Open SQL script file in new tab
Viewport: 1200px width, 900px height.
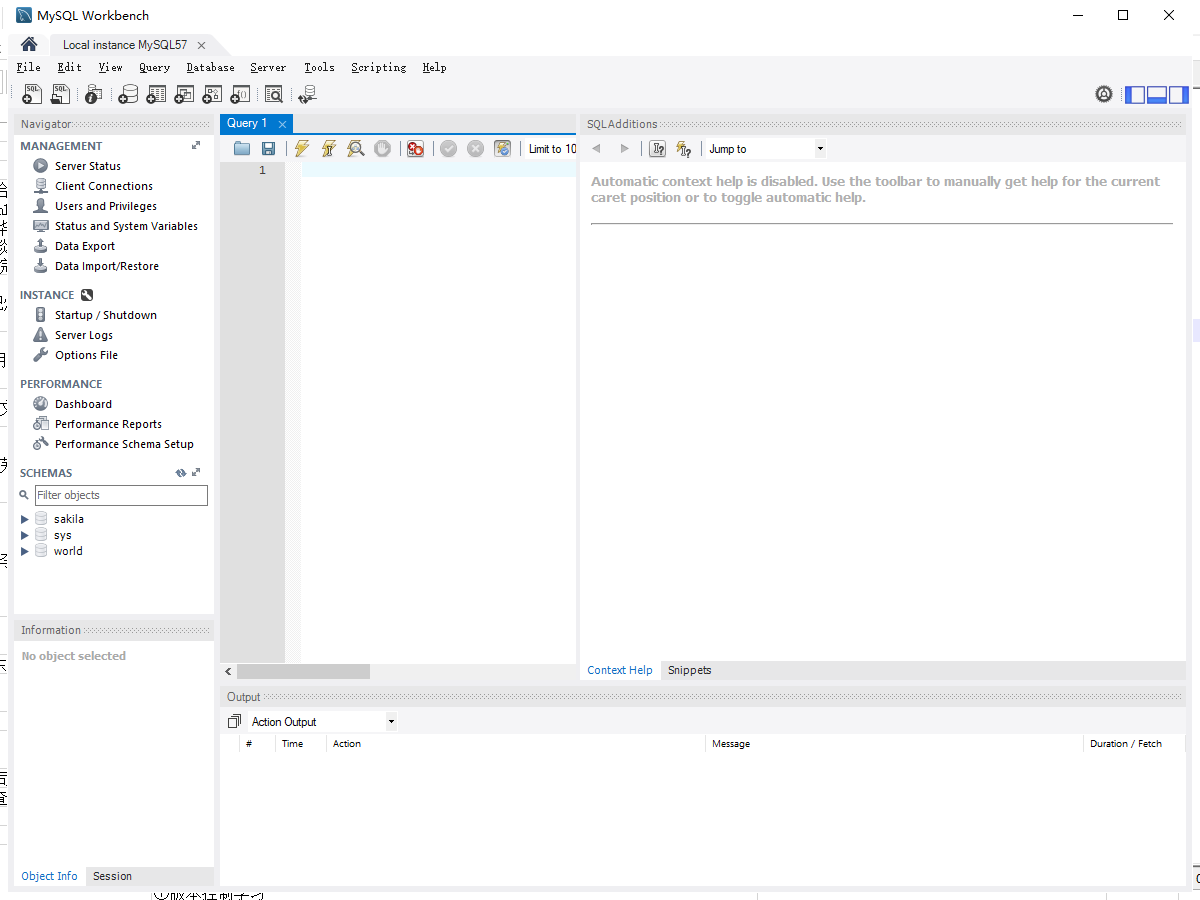[x=61, y=94]
